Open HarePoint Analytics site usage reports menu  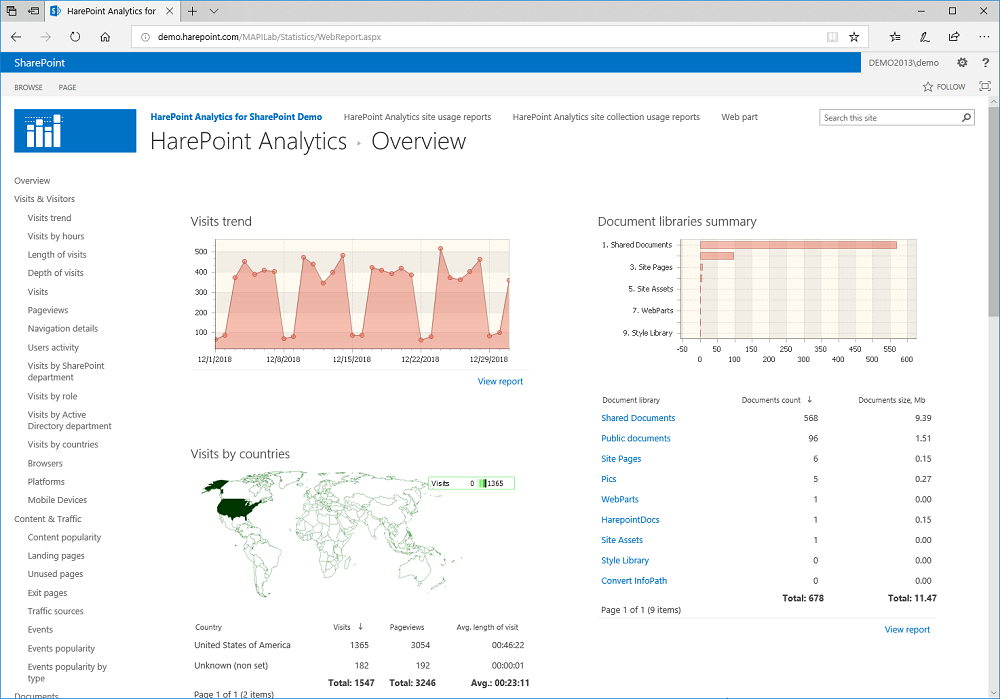(417, 117)
